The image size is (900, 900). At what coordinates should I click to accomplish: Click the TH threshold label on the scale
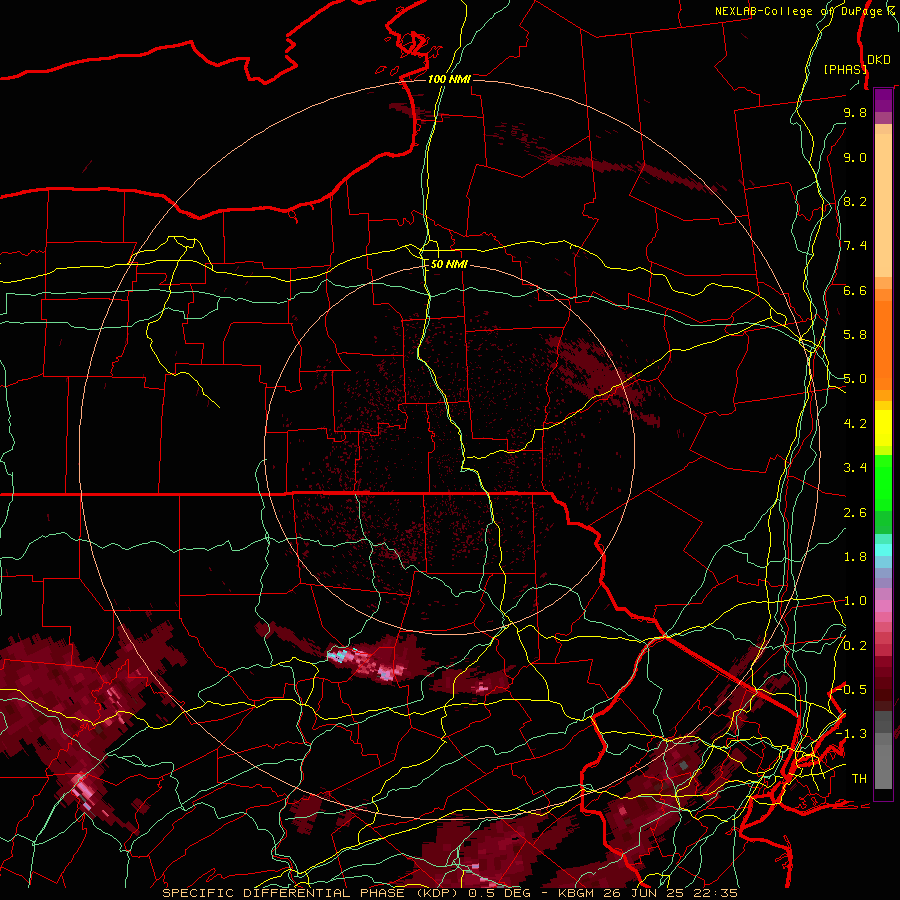click(x=859, y=779)
